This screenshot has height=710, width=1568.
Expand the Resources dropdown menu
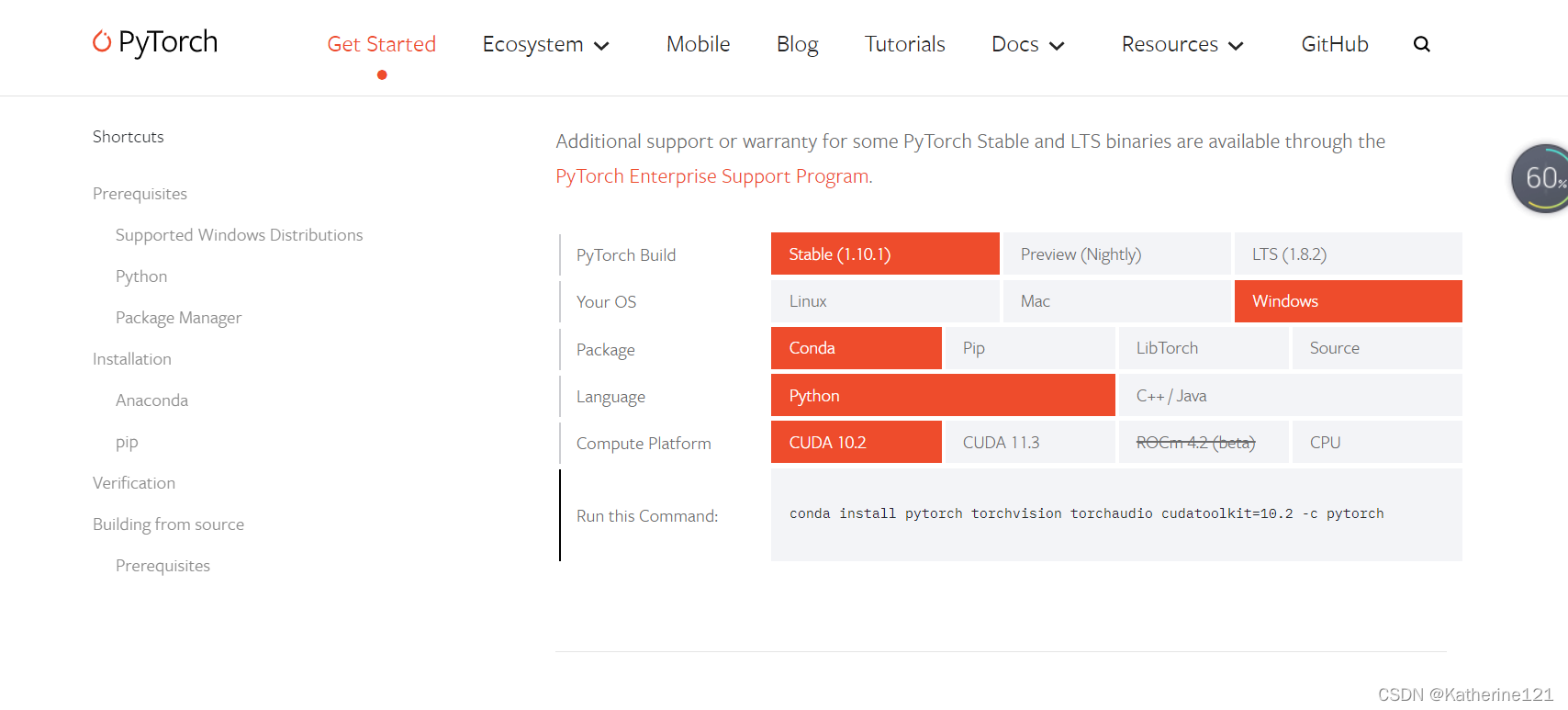tap(1182, 44)
